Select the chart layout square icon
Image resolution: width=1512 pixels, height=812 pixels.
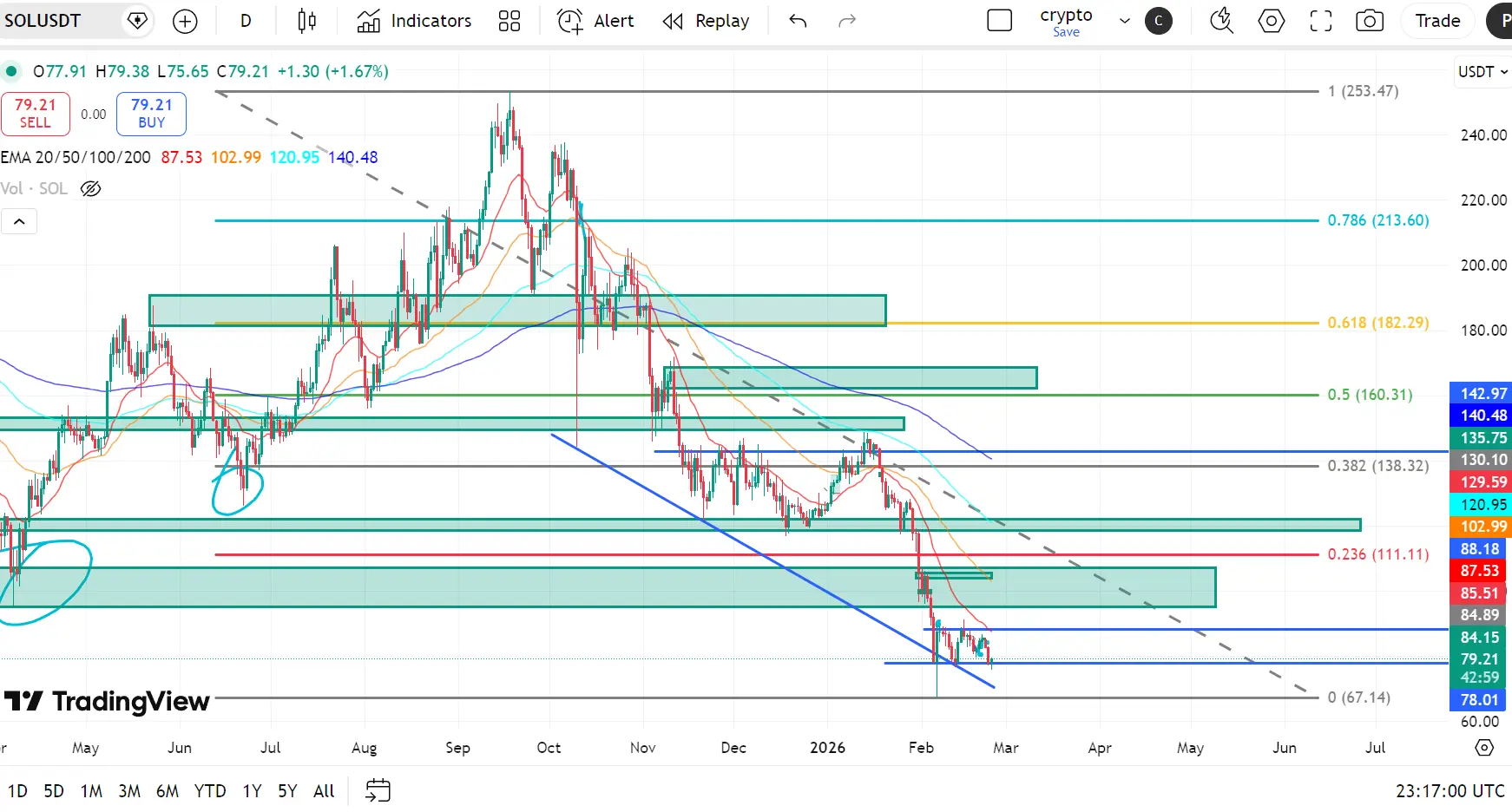[1000, 21]
